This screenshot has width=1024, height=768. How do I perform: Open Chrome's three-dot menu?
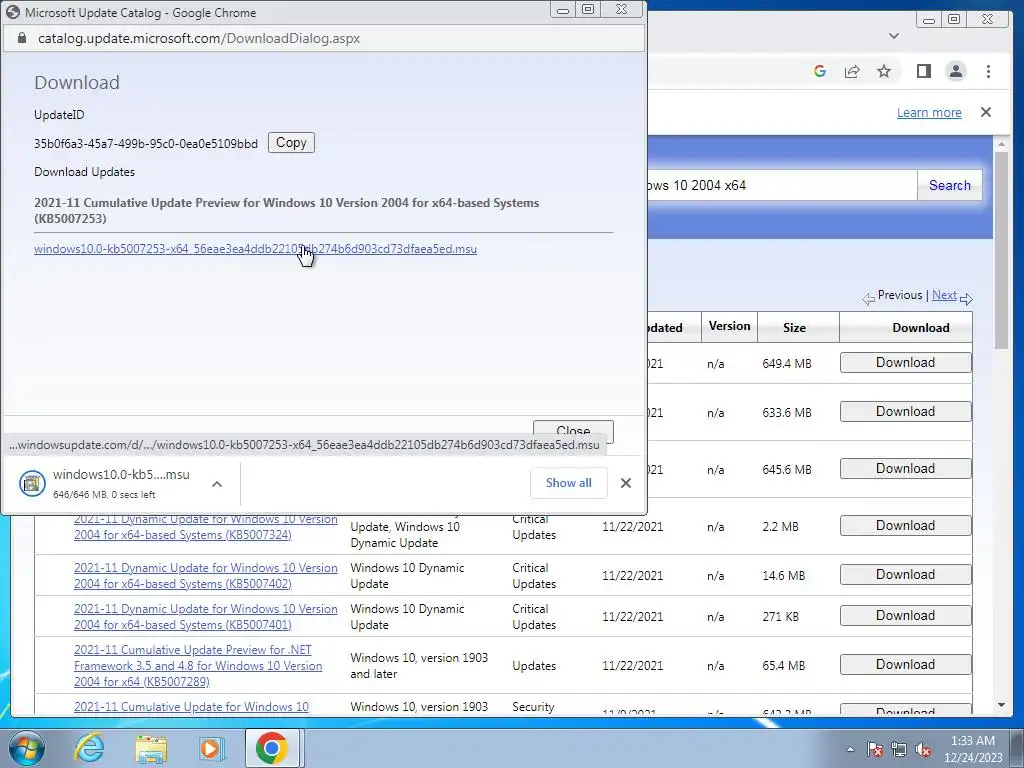[988, 71]
